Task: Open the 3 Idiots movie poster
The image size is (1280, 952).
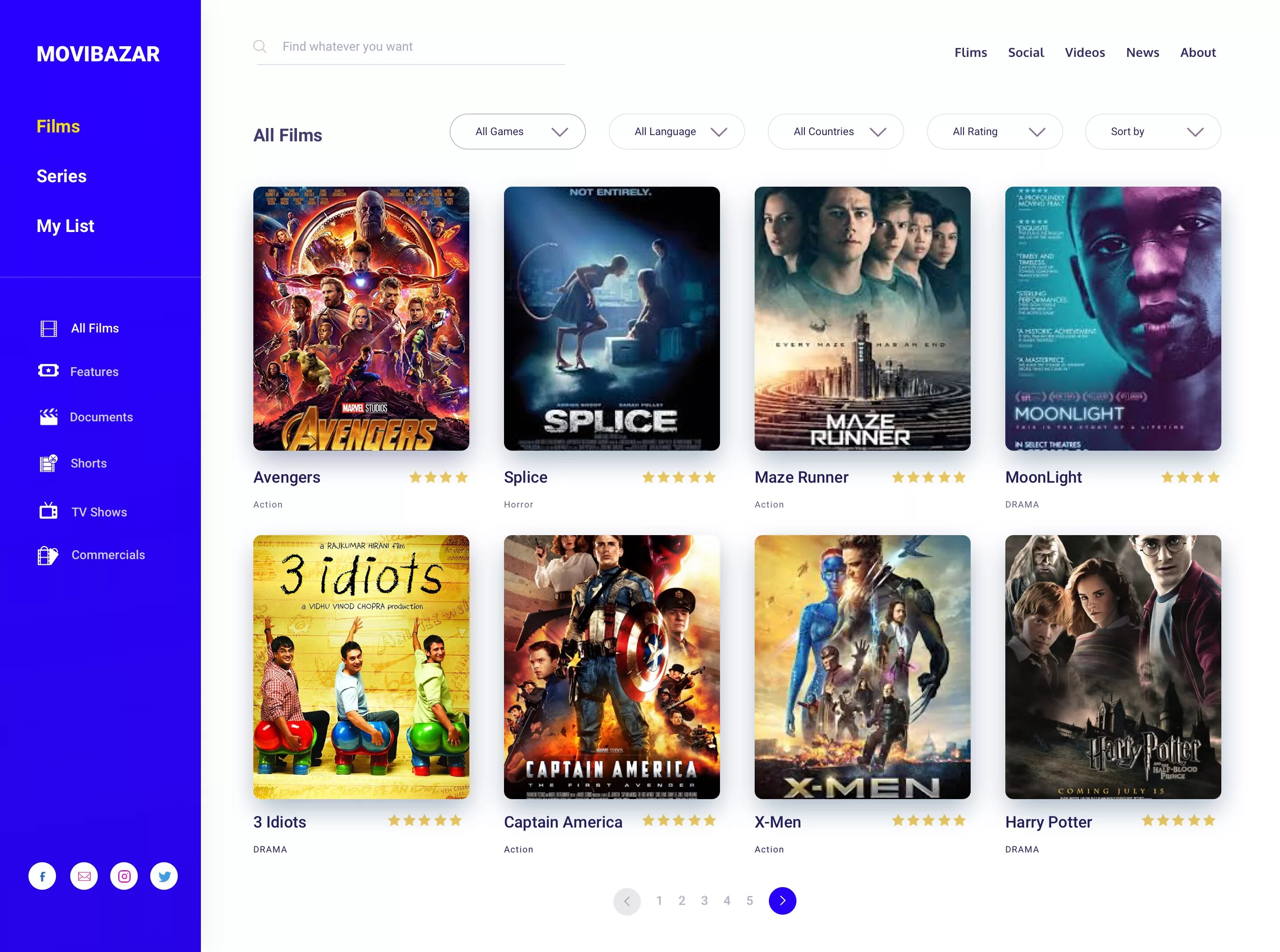Action: [x=361, y=667]
